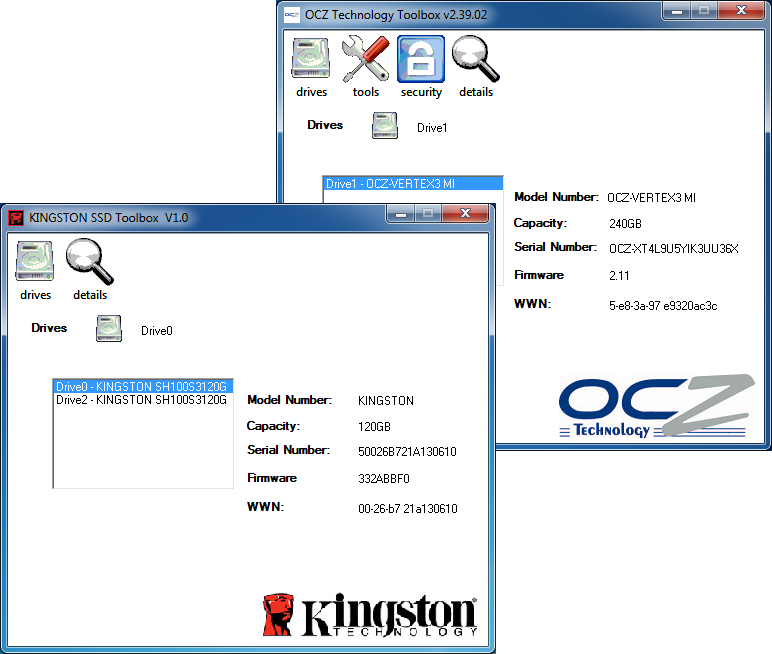
Task: Click Kingston Toolbox title bar icon
Action: coord(16,218)
